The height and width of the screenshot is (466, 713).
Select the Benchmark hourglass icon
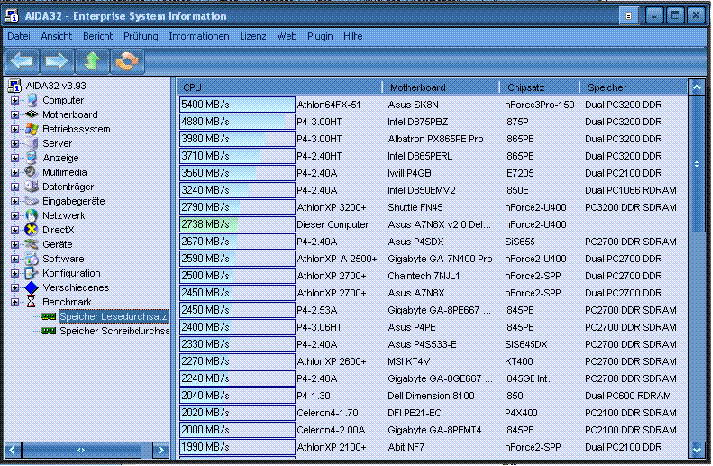31,302
